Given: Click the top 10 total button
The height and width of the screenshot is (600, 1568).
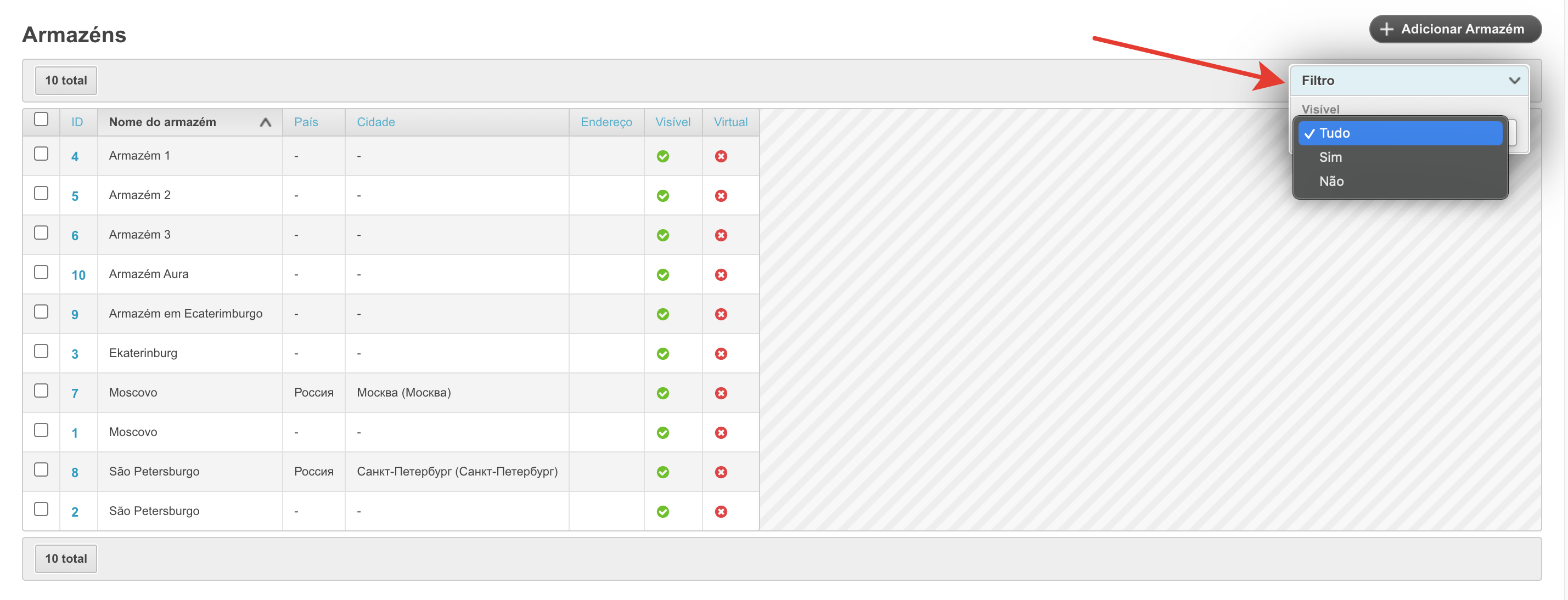Looking at the screenshot, I should [x=66, y=80].
